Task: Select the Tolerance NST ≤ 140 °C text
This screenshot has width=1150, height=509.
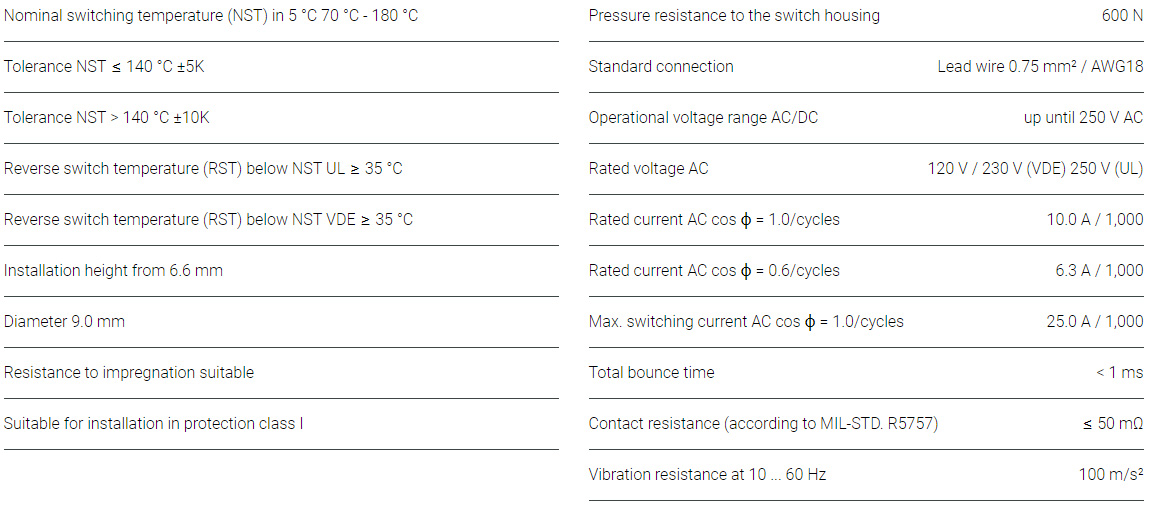Action: click(x=104, y=67)
